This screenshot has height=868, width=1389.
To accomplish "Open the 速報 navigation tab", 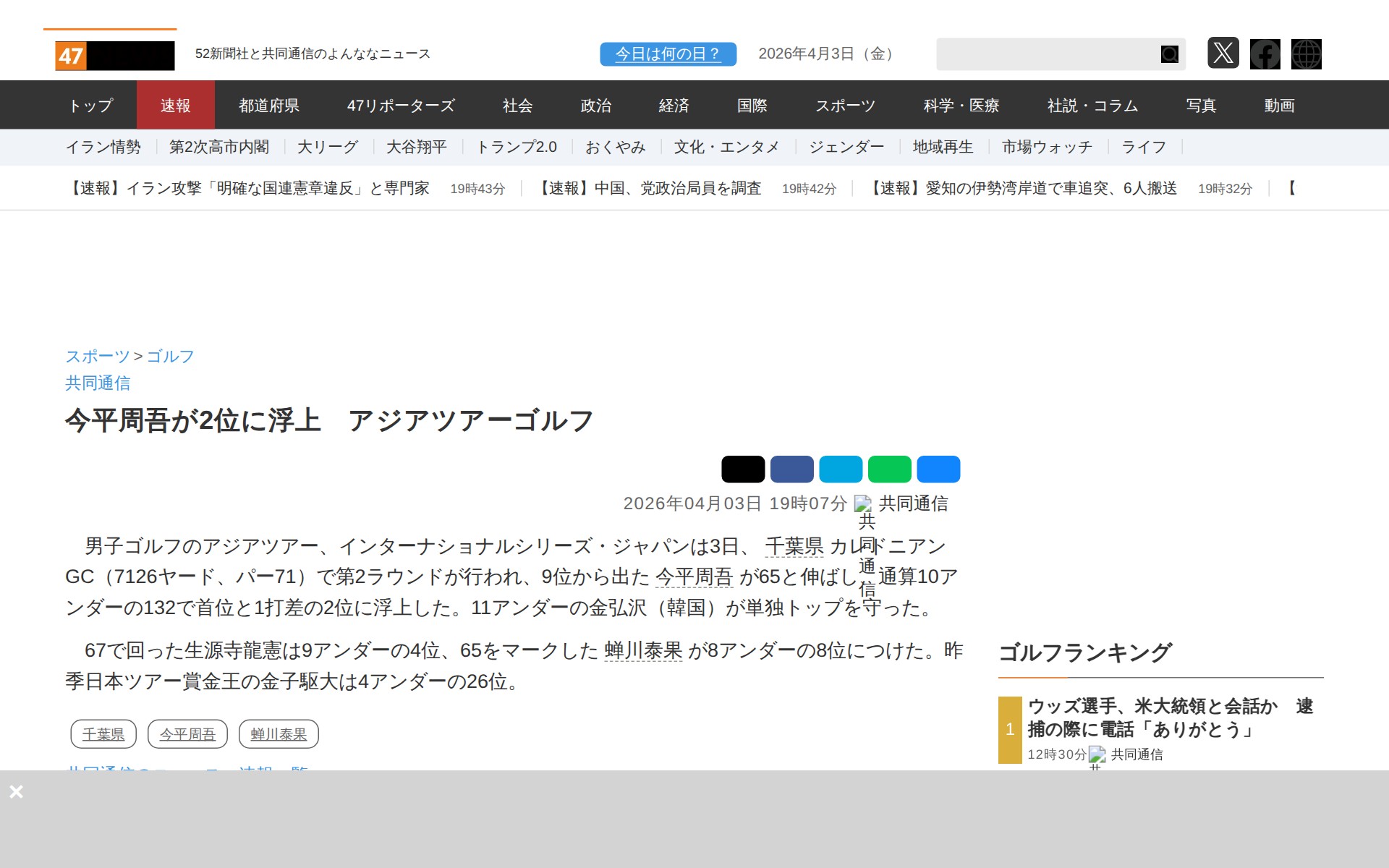I will [175, 106].
